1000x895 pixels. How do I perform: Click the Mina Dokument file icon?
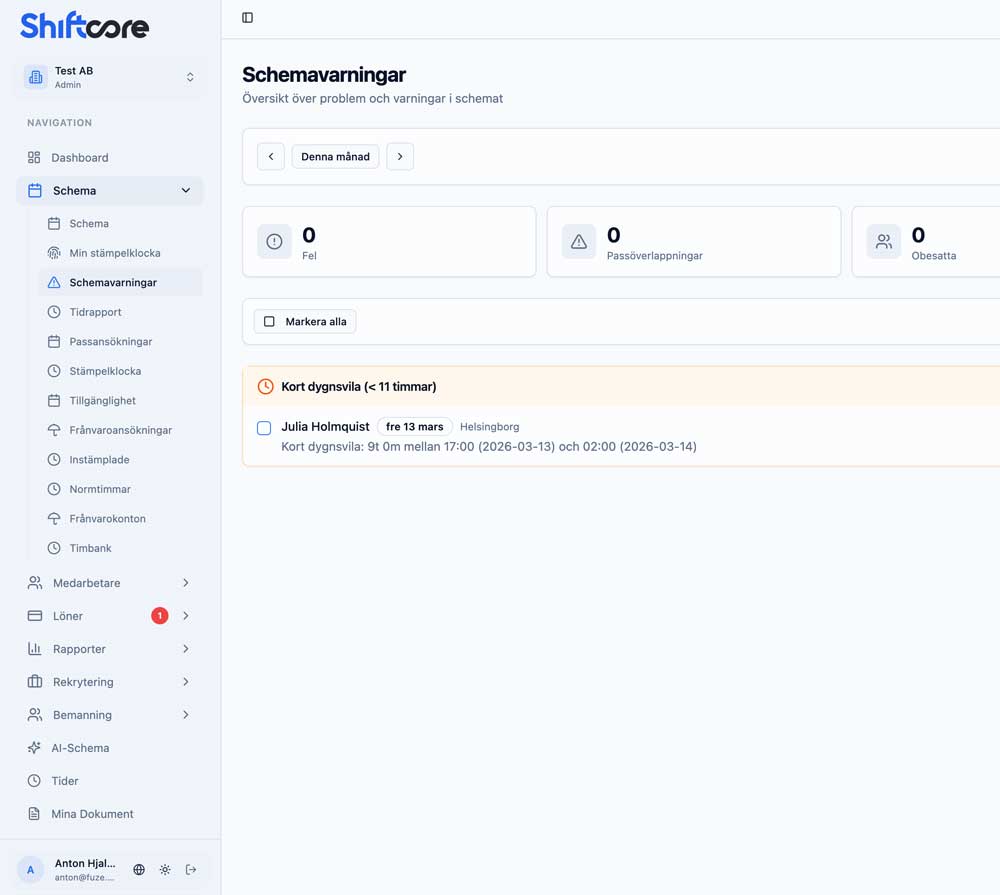coord(34,814)
